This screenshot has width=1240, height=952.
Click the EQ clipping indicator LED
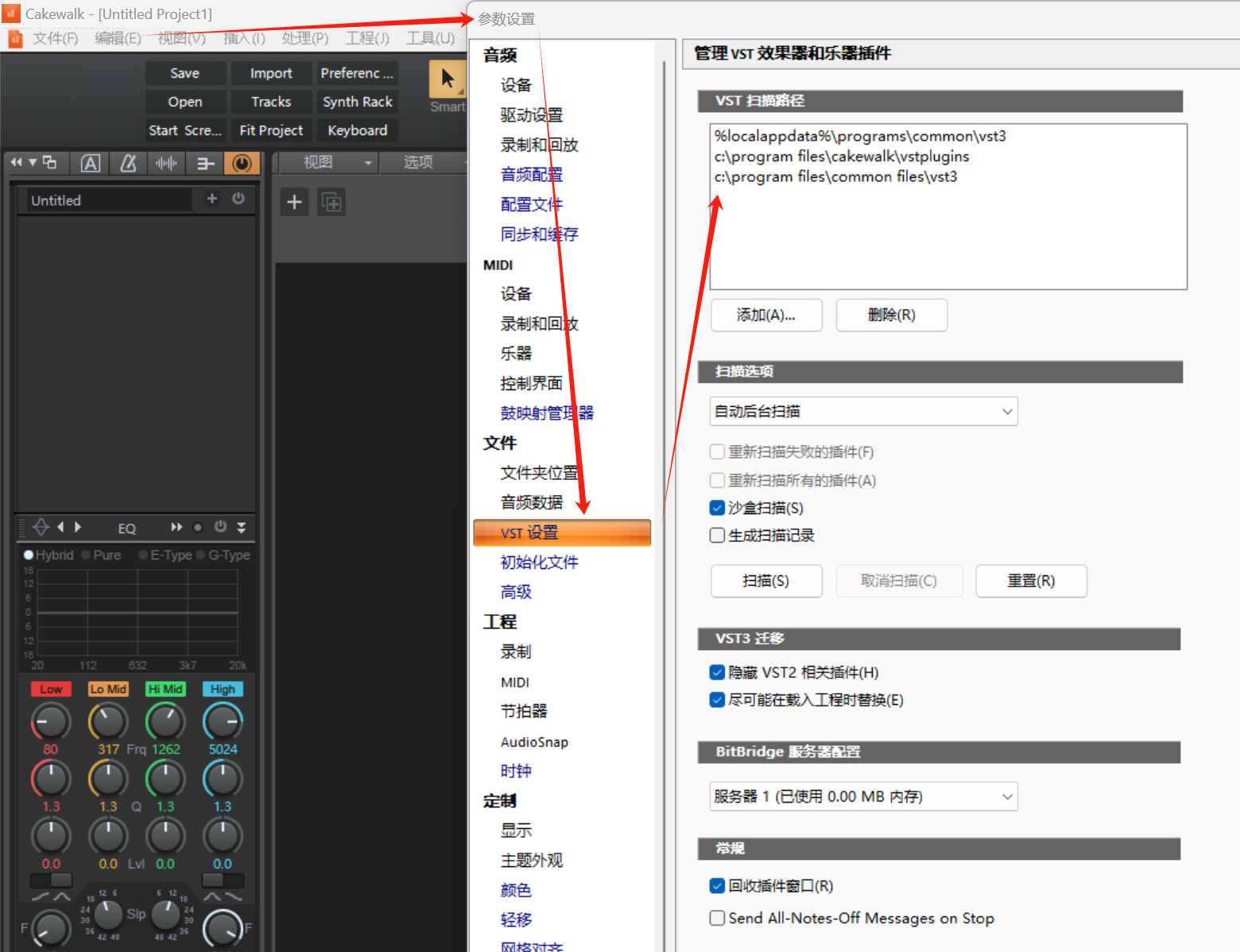(198, 527)
